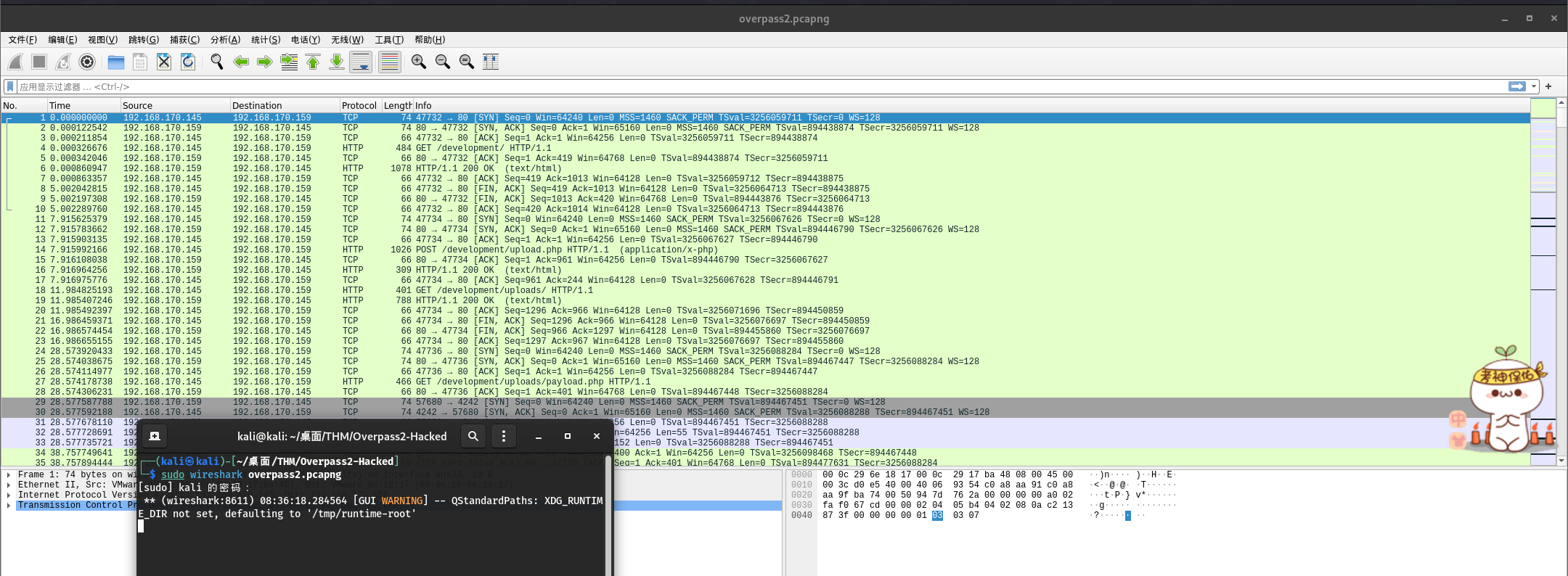Open the 工具(T) menu
Screen dimensions: 1568x576
[389, 40]
